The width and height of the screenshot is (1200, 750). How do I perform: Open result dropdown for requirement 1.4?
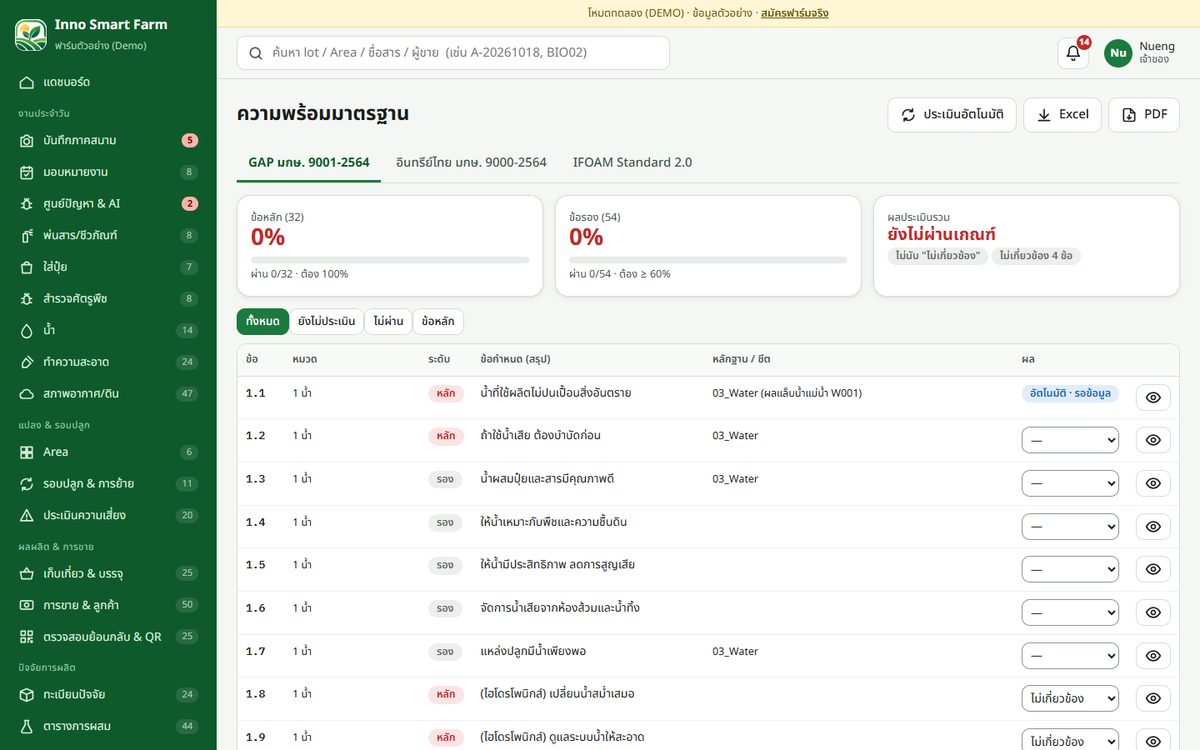[x=1070, y=527]
